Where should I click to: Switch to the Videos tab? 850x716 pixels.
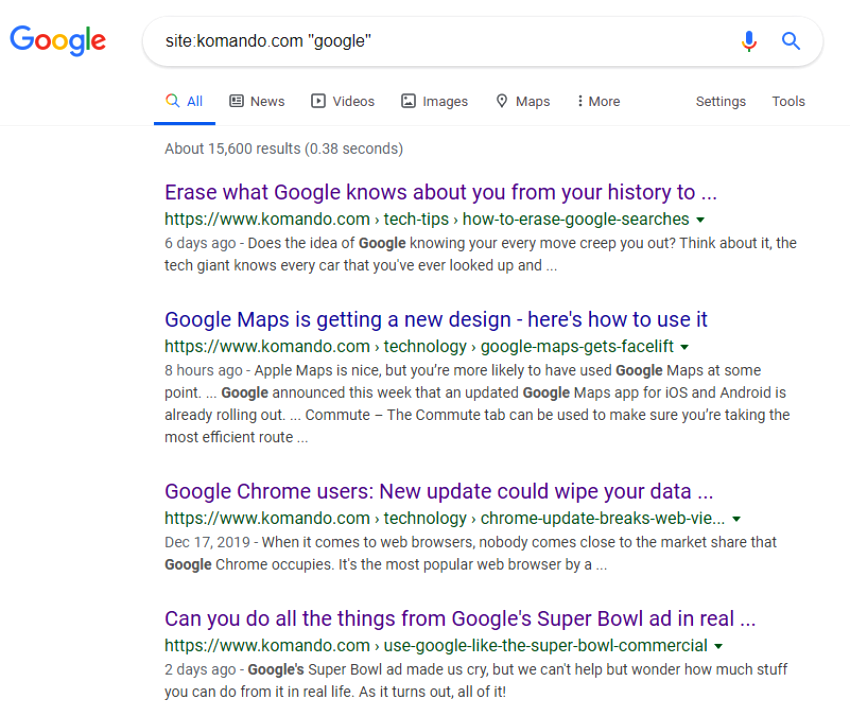click(x=343, y=101)
